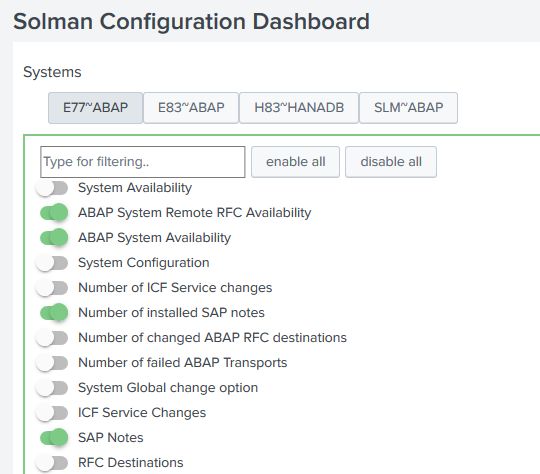The image size is (540, 474).
Task: Select the E77~ABAP system tab
Action: pos(95,108)
